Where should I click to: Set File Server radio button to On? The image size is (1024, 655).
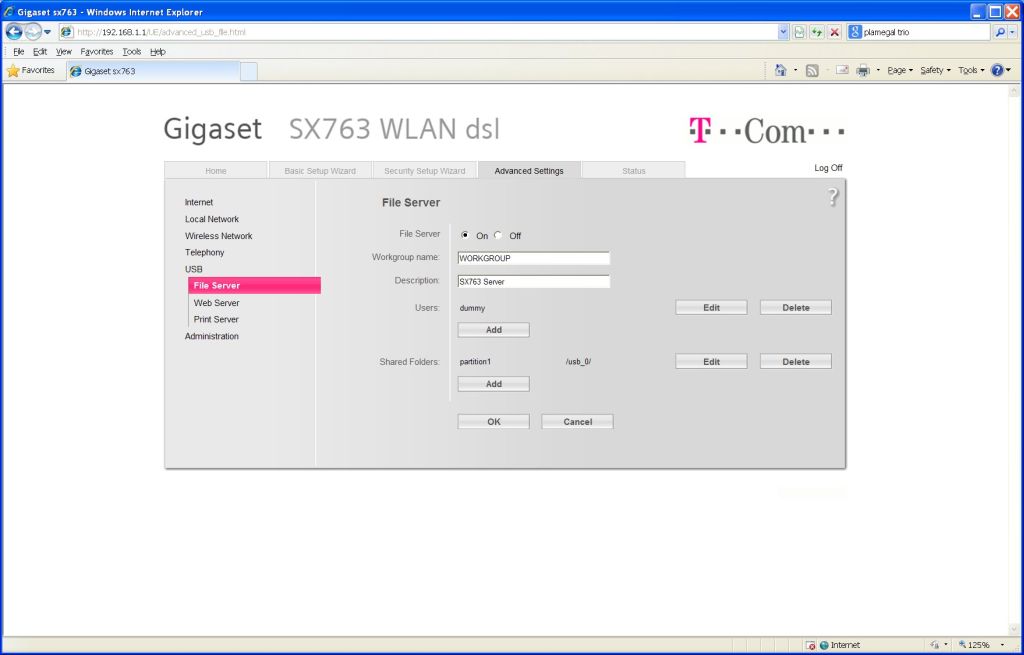tap(465, 235)
